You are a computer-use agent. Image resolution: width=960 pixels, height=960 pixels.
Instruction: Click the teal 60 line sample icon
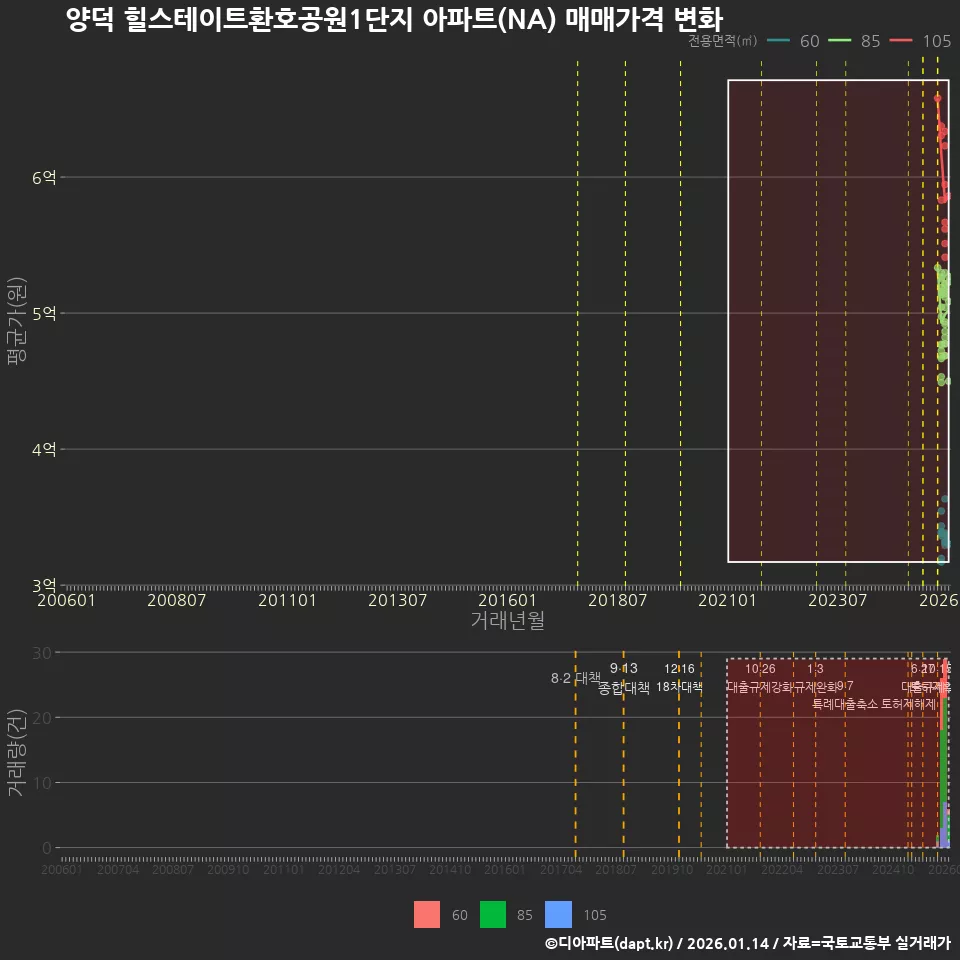coord(778,41)
